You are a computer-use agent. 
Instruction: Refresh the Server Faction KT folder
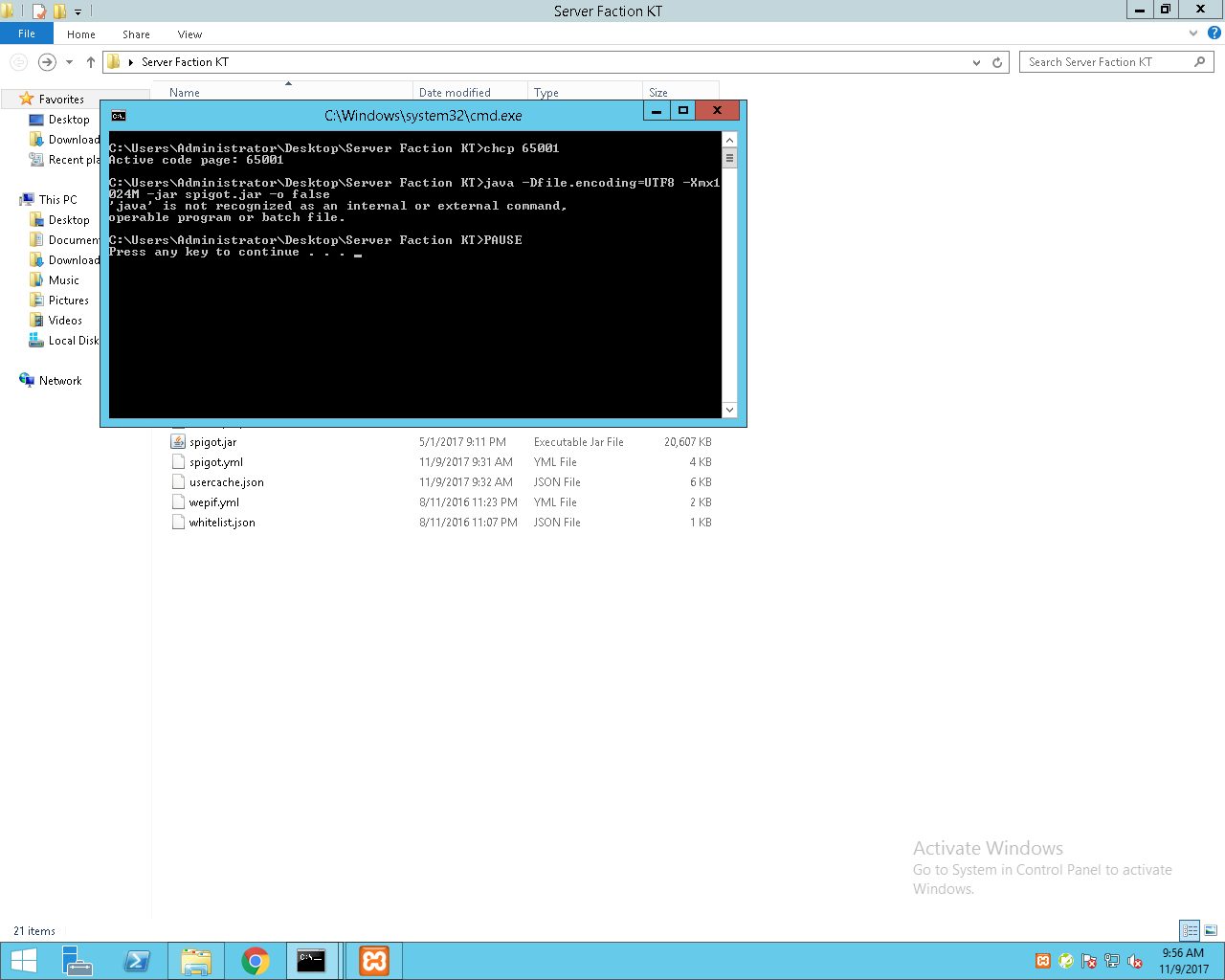click(x=997, y=62)
